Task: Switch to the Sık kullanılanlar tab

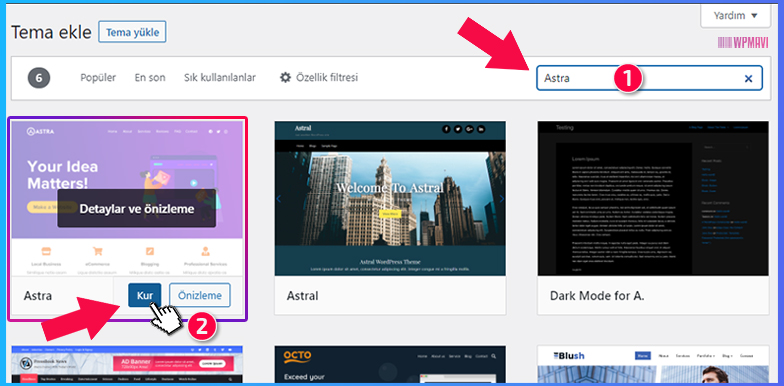Action: point(220,78)
